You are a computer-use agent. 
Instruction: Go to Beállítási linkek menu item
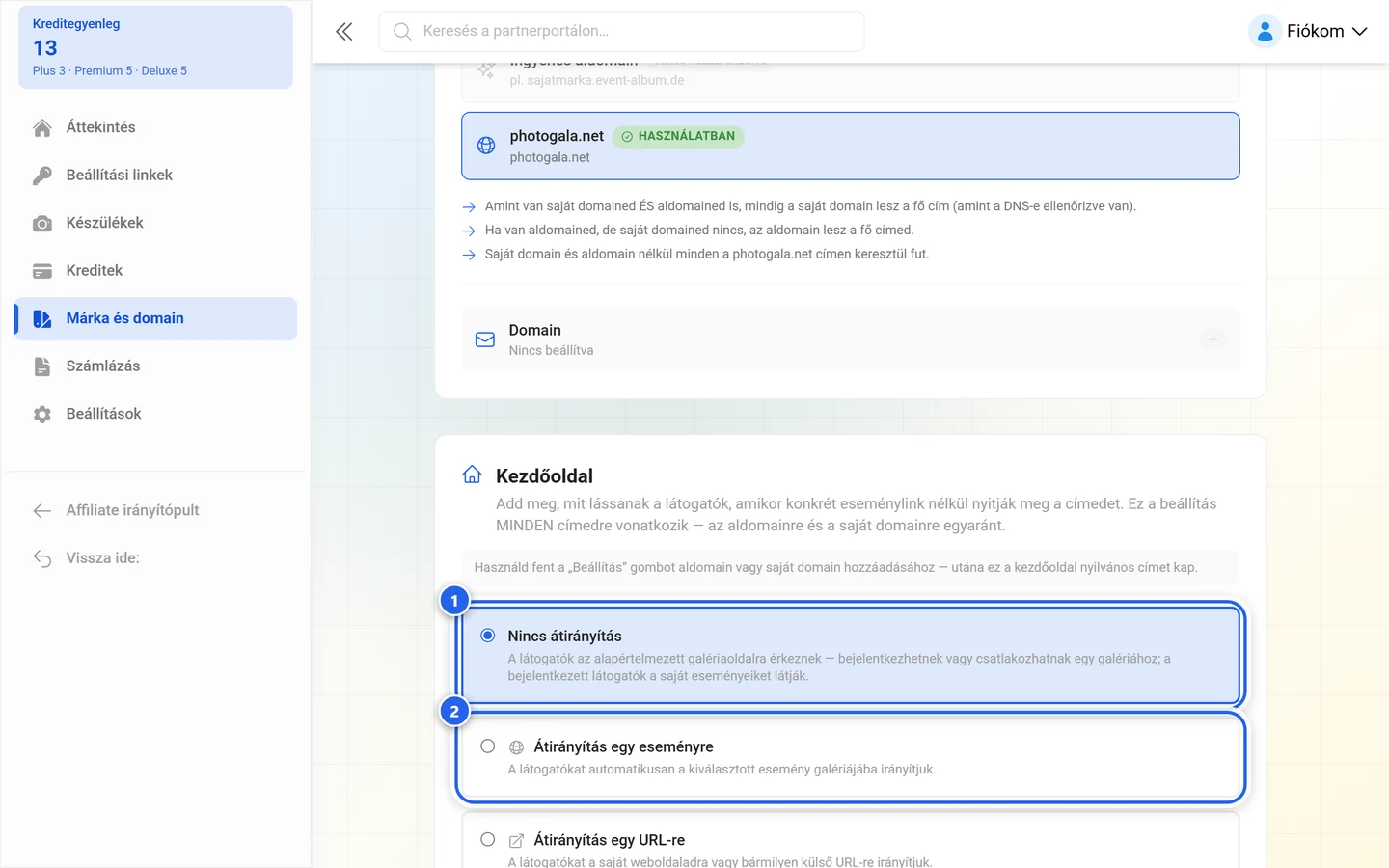(x=156, y=176)
